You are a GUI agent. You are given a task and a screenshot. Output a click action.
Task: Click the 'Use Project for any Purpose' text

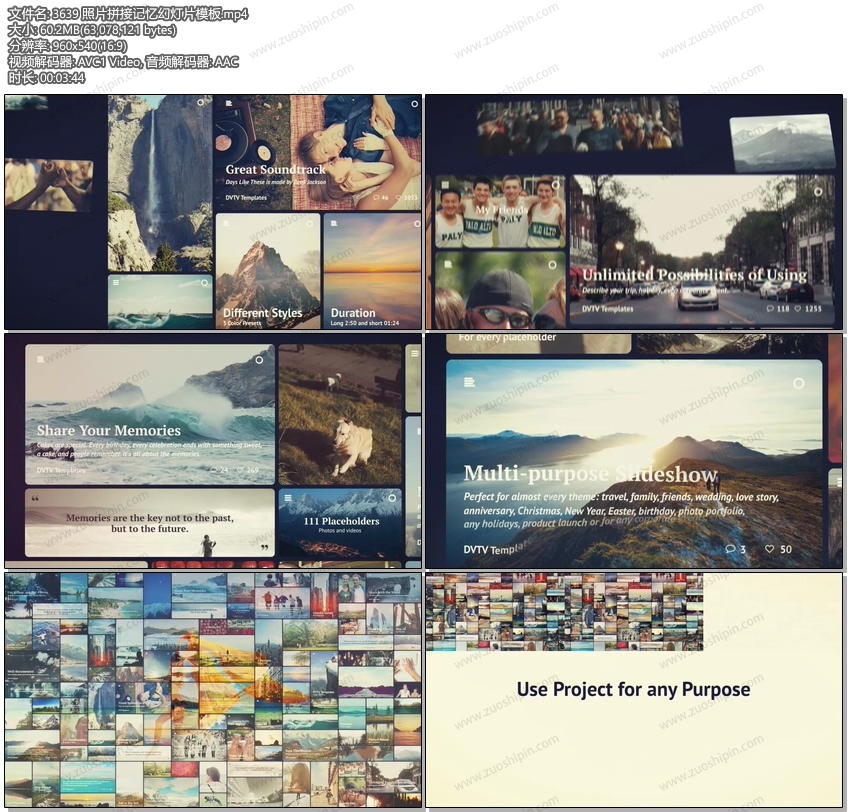[x=633, y=689]
